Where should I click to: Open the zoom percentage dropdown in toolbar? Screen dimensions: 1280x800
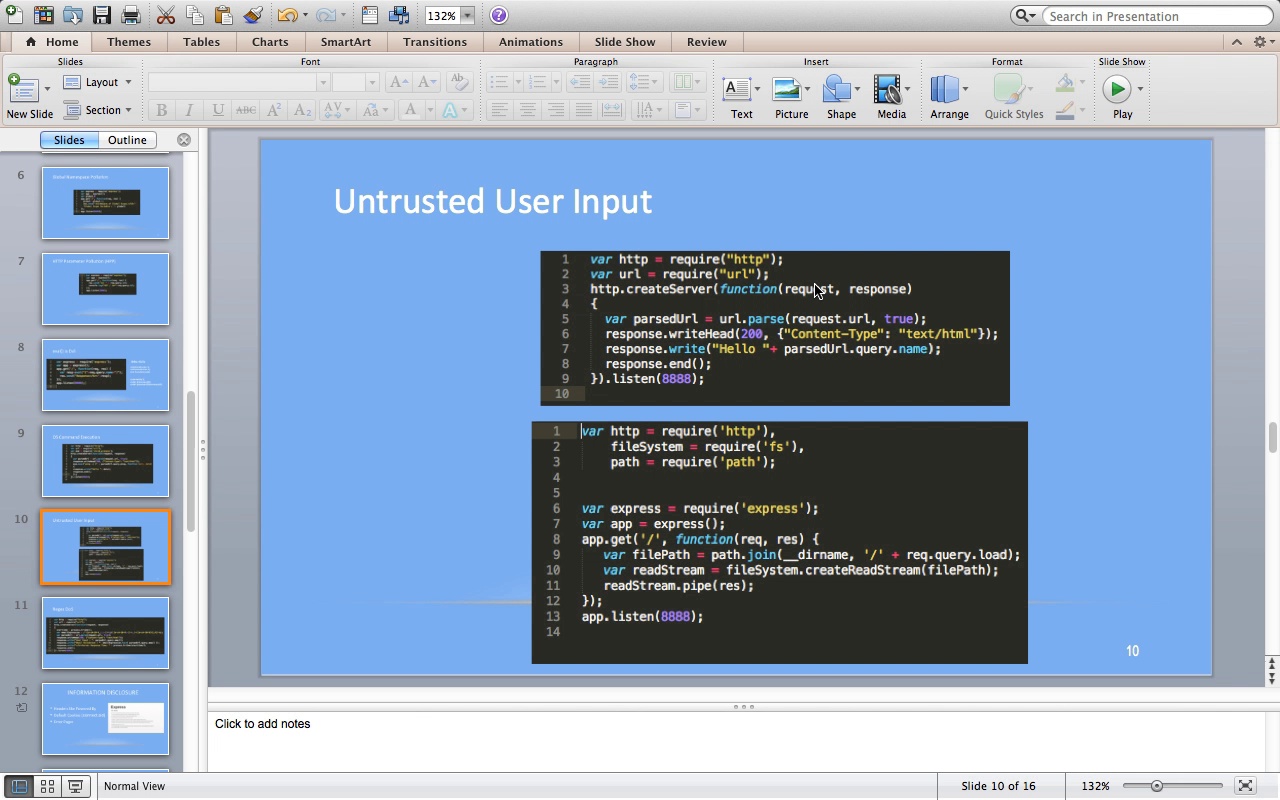[467, 16]
